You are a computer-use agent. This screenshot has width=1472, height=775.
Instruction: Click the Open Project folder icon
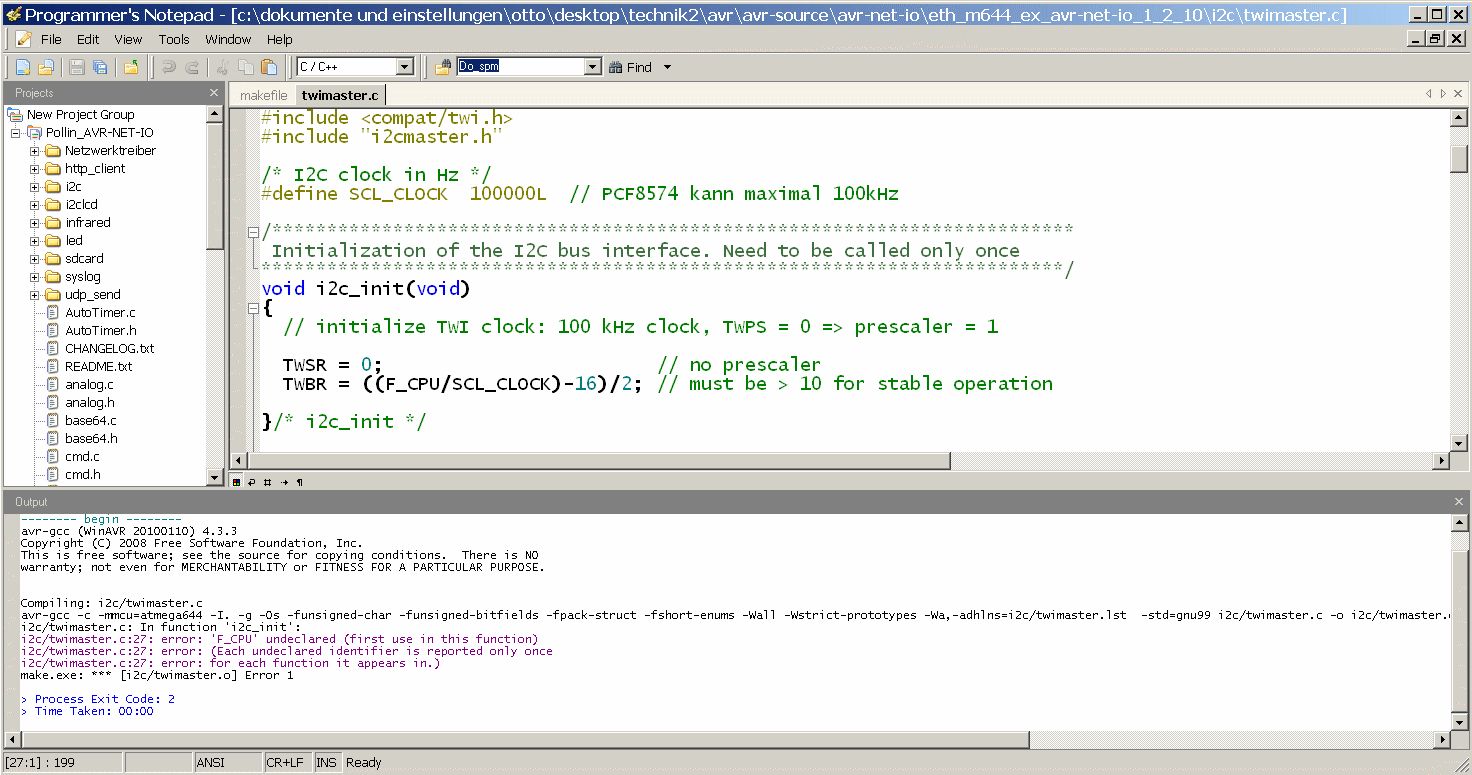pyautogui.click(x=131, y=67)
